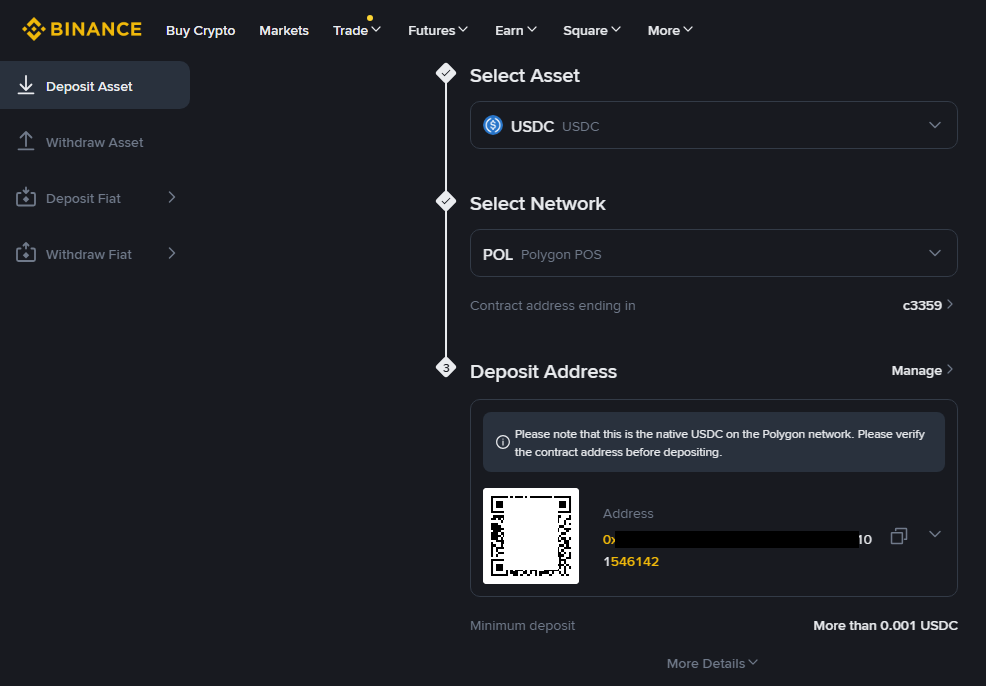Open the USDC asset dropdown
Screen dimensions: 986x686
coord(714,125)
